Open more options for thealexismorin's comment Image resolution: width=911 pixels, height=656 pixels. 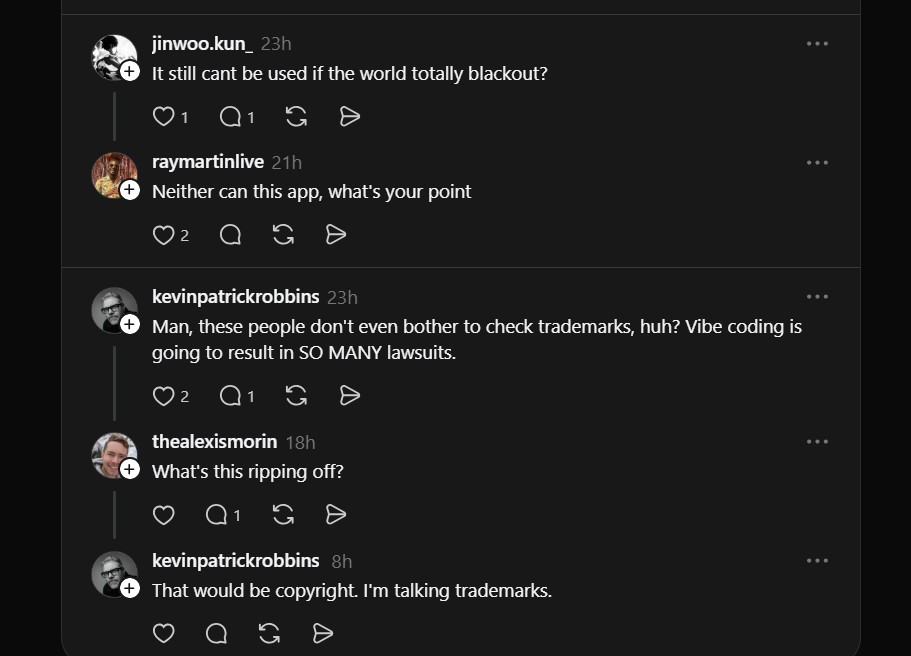(x=817, y=442)
